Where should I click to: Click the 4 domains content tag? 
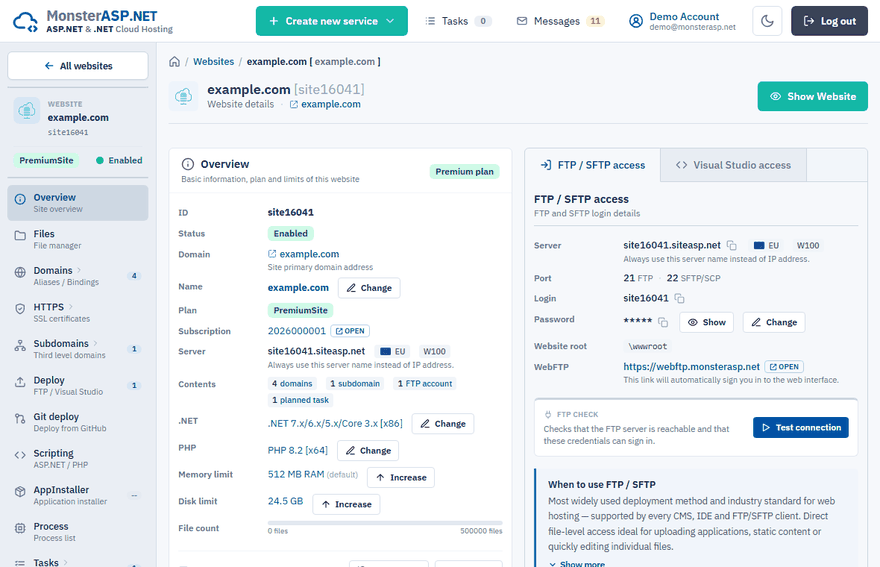pos(292,384)
